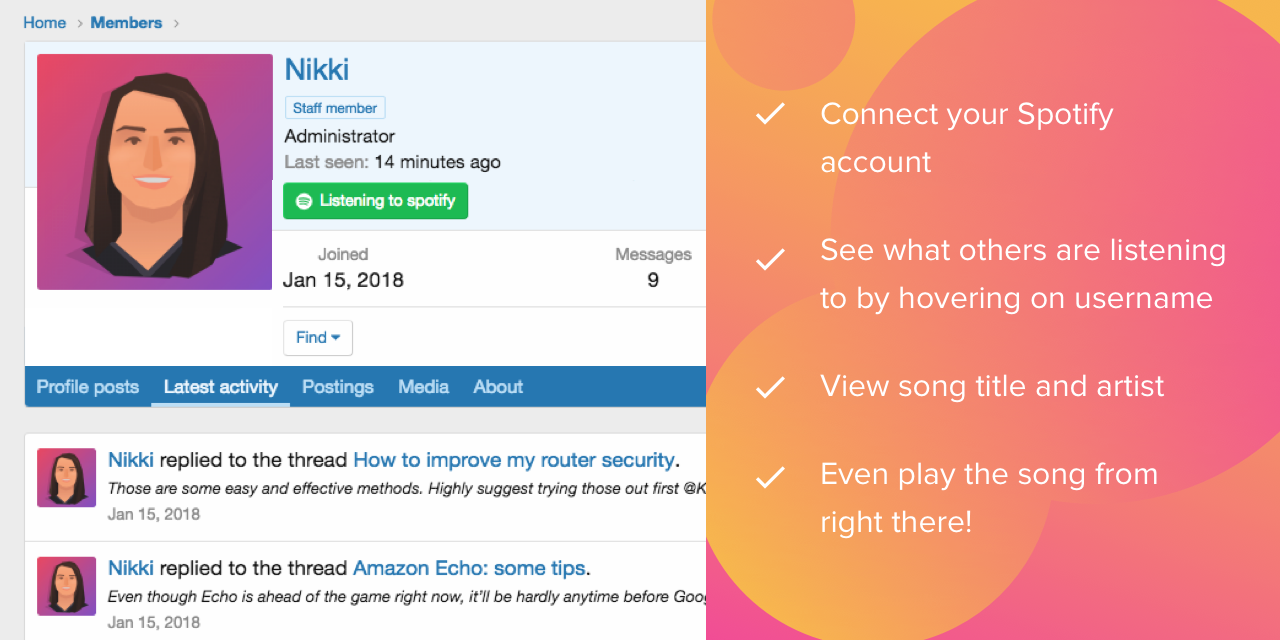Image resolution: width=1280 pixels, height=640 pixels.
Task: Go to the Media tab
Action: [423, 387]
